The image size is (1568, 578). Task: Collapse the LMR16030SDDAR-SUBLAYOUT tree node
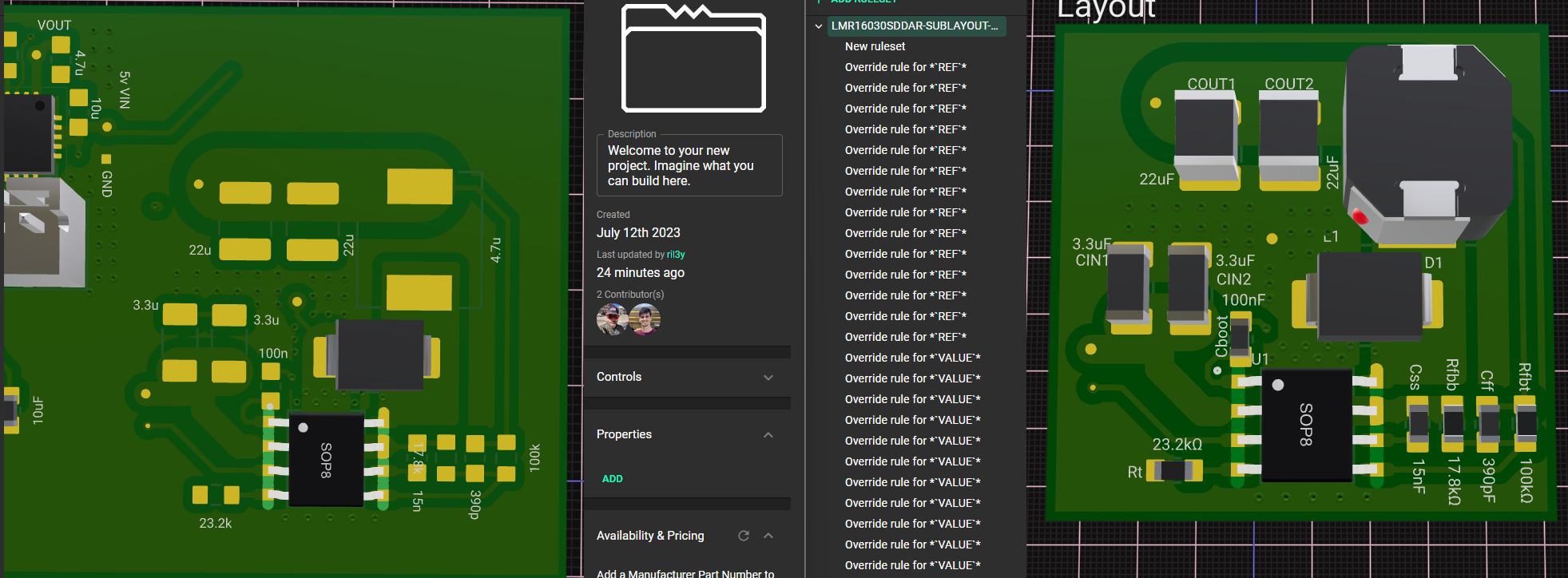pyautogui.click(x=819, y=26)
